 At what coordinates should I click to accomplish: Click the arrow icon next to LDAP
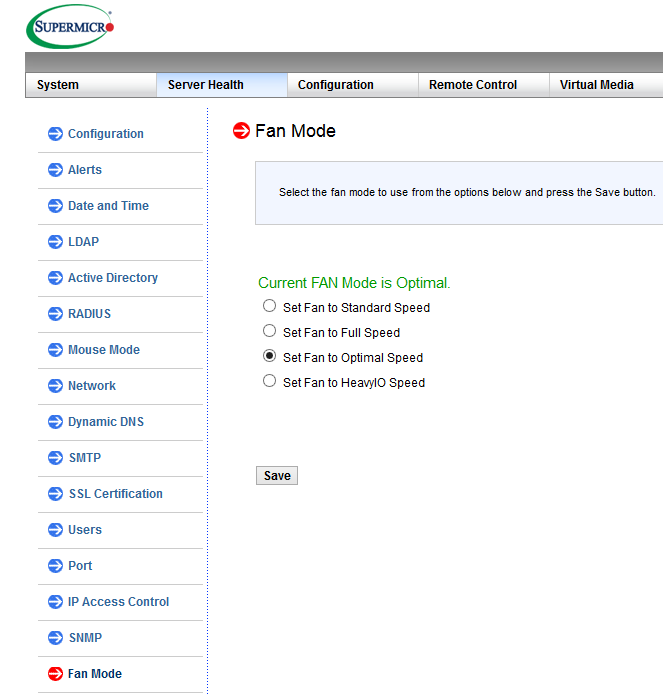pos(55,242)
